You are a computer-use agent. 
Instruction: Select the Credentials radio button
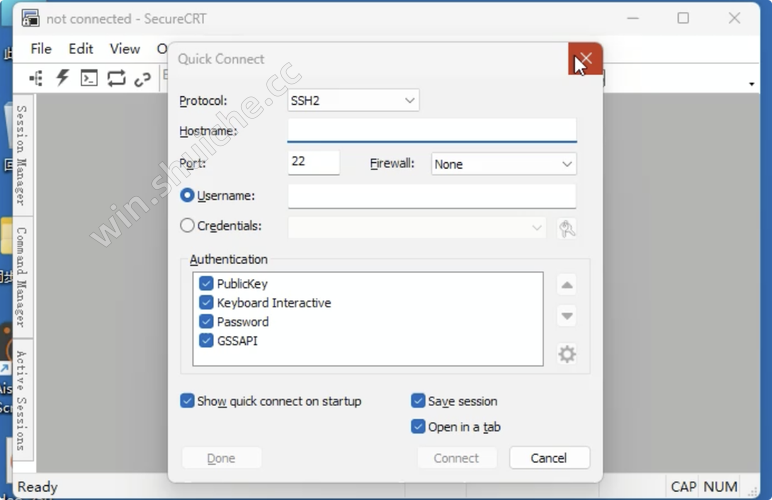point(187,225)
